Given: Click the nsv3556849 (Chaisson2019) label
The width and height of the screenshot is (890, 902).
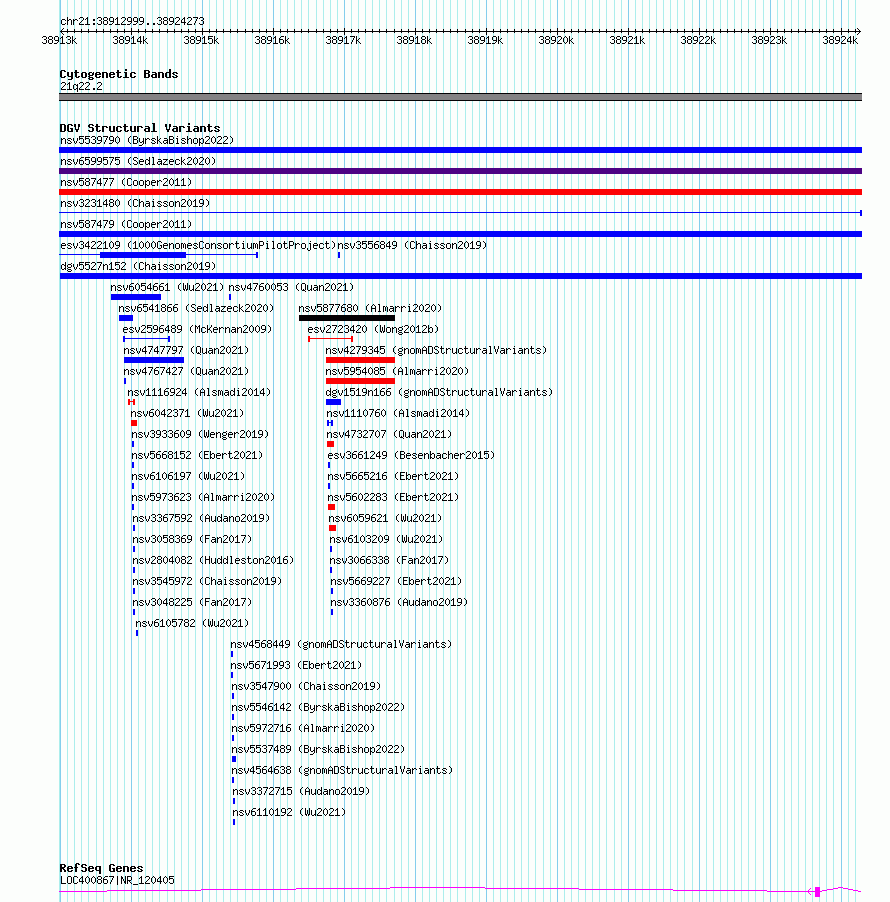Looking at the screenshot, I should click(412, 245).
